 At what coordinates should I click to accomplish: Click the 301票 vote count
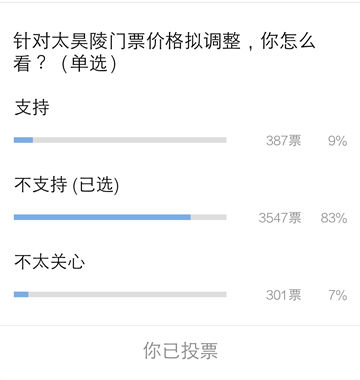(x=284, y=295)
